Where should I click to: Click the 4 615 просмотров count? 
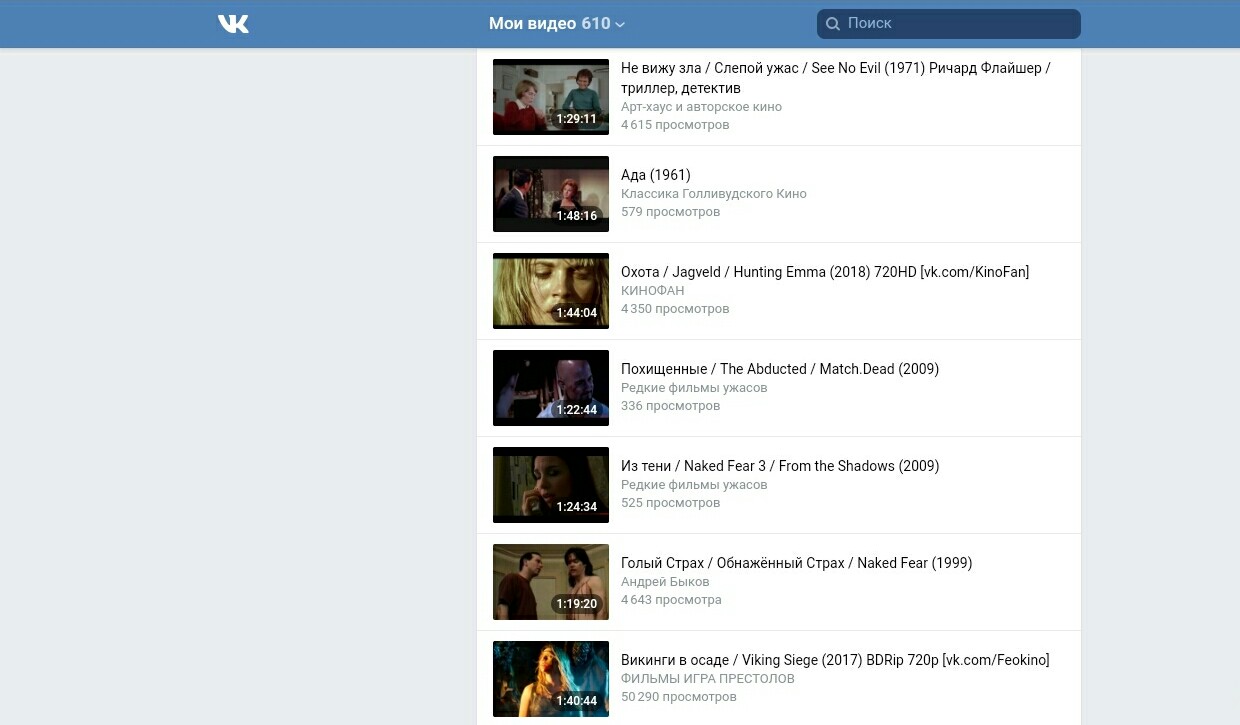(x=675, y=125)
